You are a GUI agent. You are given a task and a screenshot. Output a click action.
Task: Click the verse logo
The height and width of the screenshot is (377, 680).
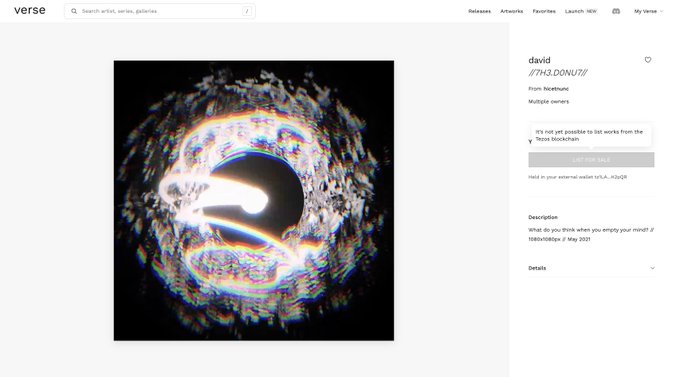[29, 10]
